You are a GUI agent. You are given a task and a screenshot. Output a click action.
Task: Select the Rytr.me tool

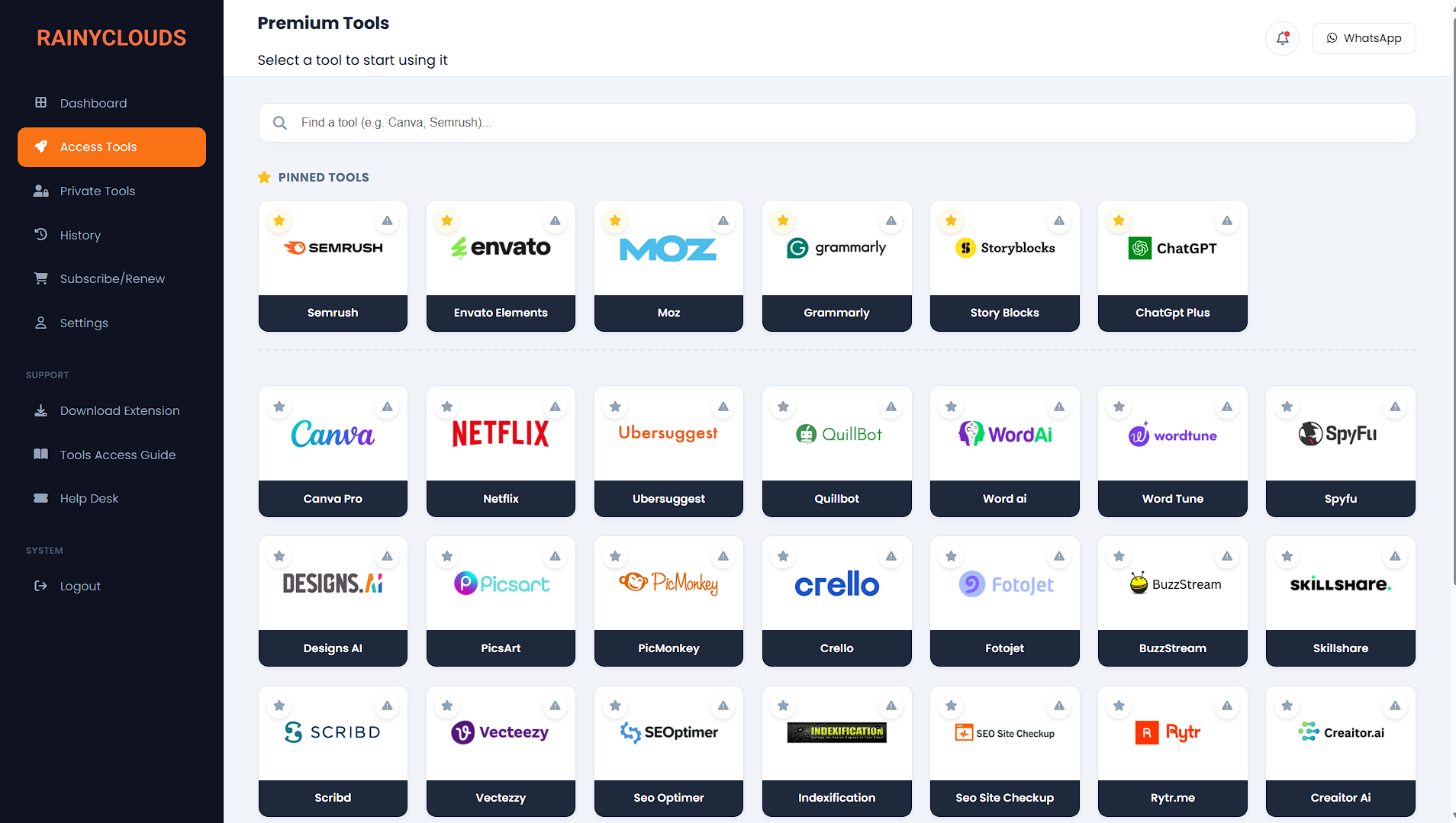pyautogui.click(x=1172, y=751)
